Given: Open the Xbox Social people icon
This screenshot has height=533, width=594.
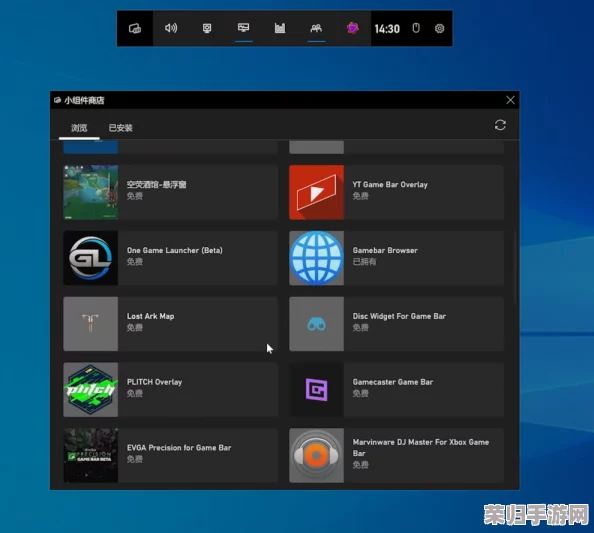Looking at the screenshot, I should [x=316, y=28].
